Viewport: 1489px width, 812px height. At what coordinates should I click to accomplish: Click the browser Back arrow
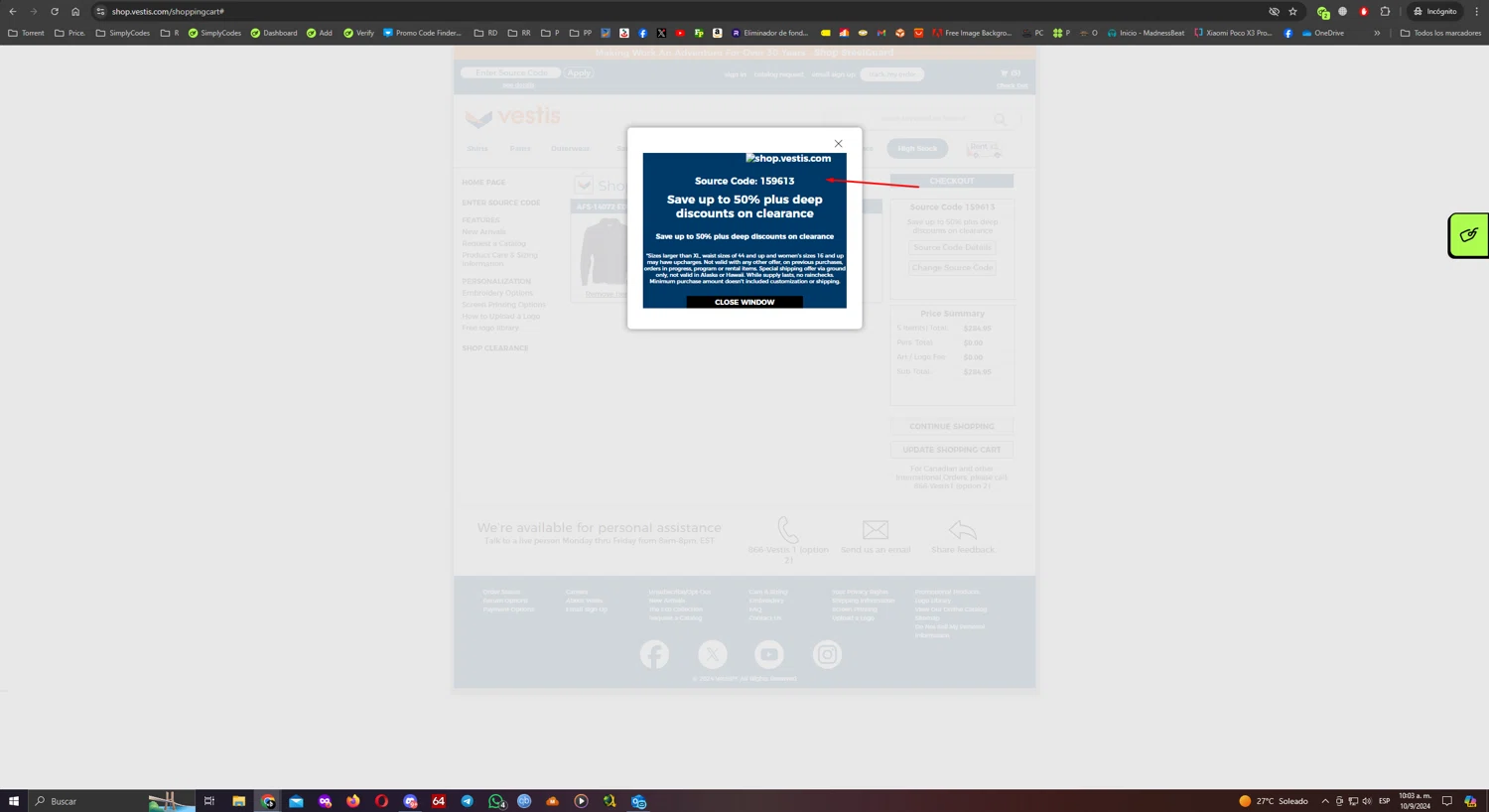13,11
